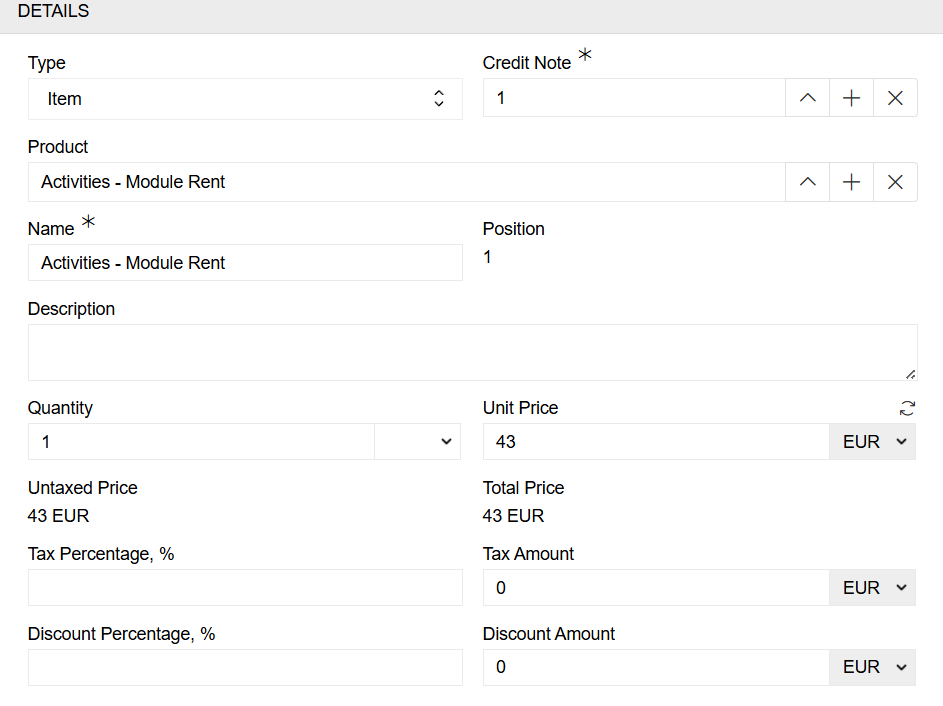
Task: Clear the Product field with X icon
Action: coord(895,182)
